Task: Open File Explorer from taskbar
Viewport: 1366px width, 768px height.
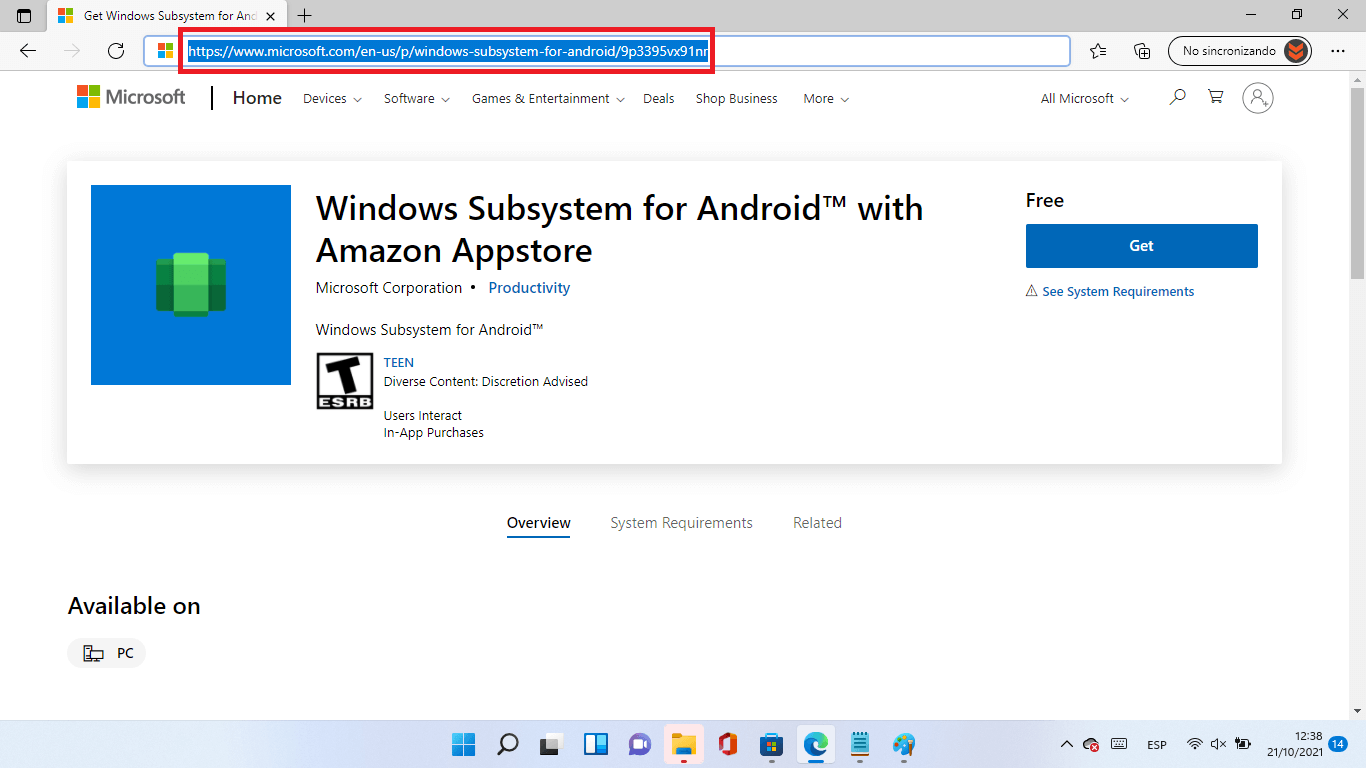Action: 684,745
